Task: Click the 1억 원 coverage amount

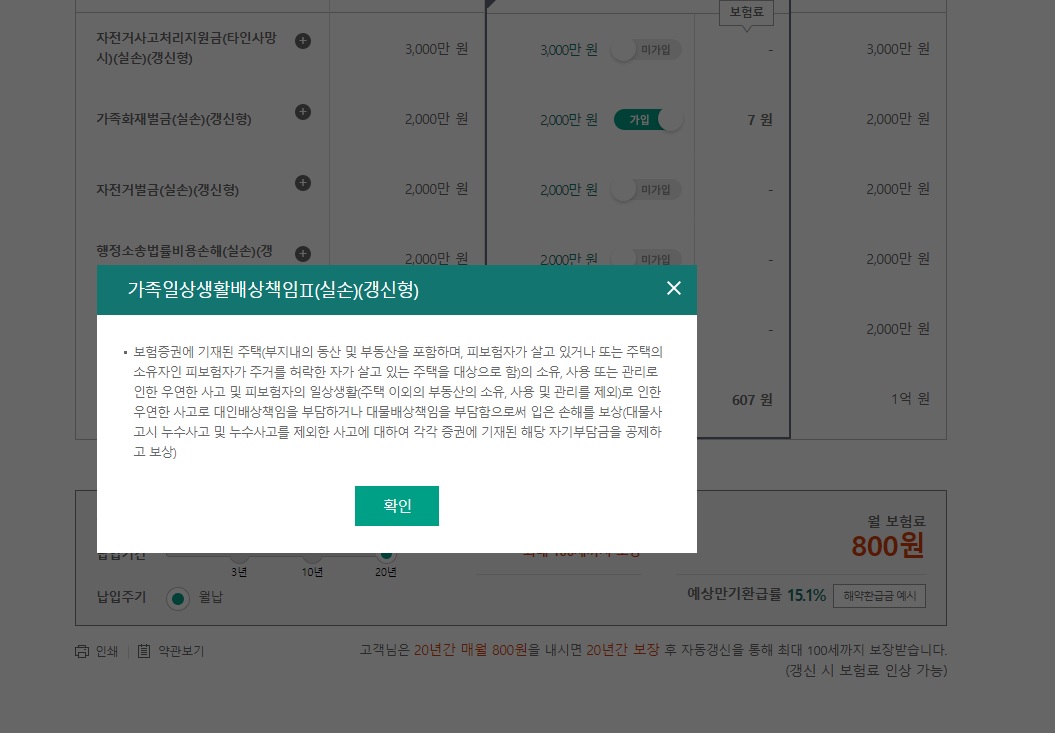Action: click(x=910, y=398)
